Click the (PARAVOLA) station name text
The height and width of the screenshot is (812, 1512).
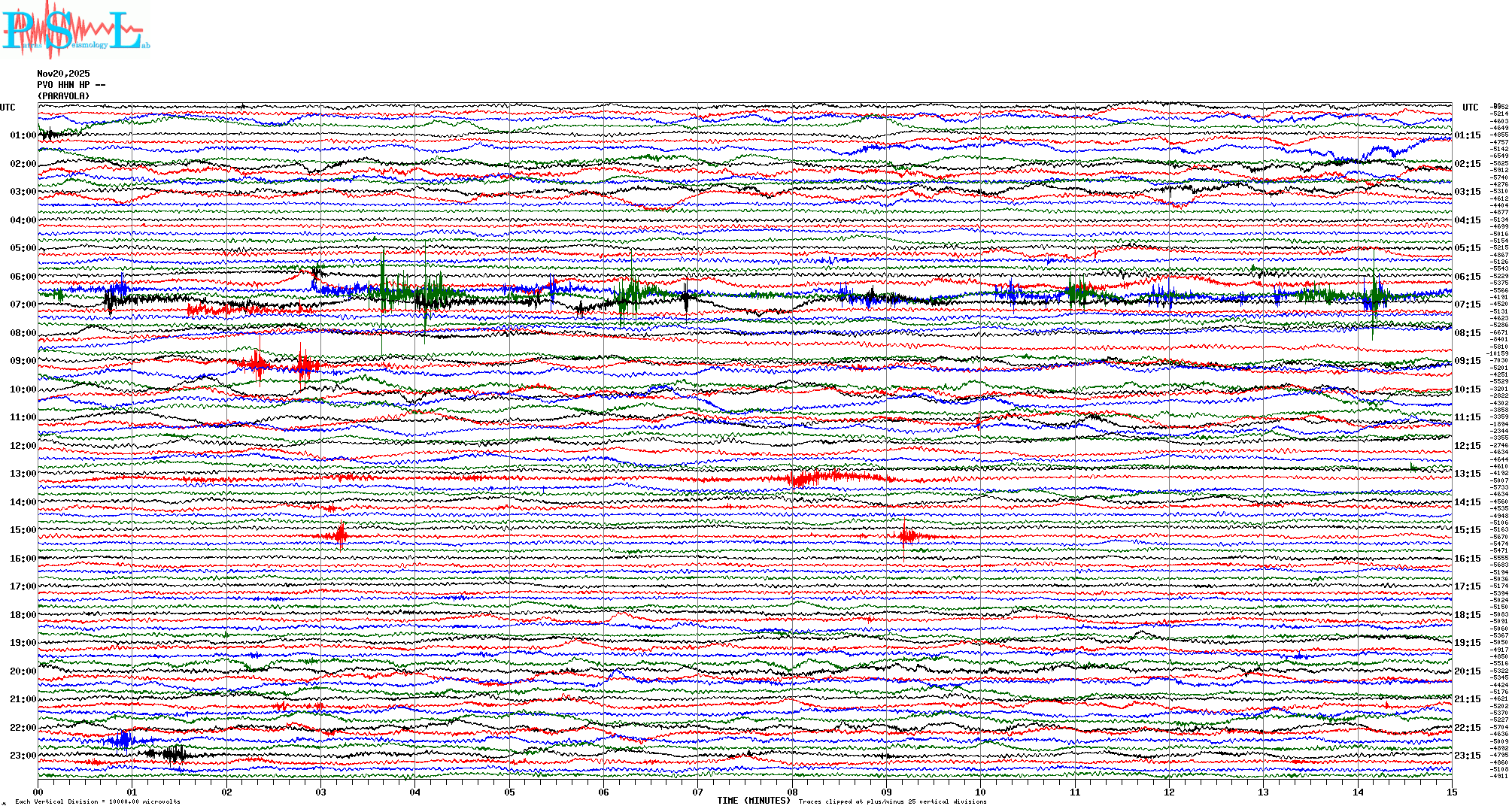point(63,96)
